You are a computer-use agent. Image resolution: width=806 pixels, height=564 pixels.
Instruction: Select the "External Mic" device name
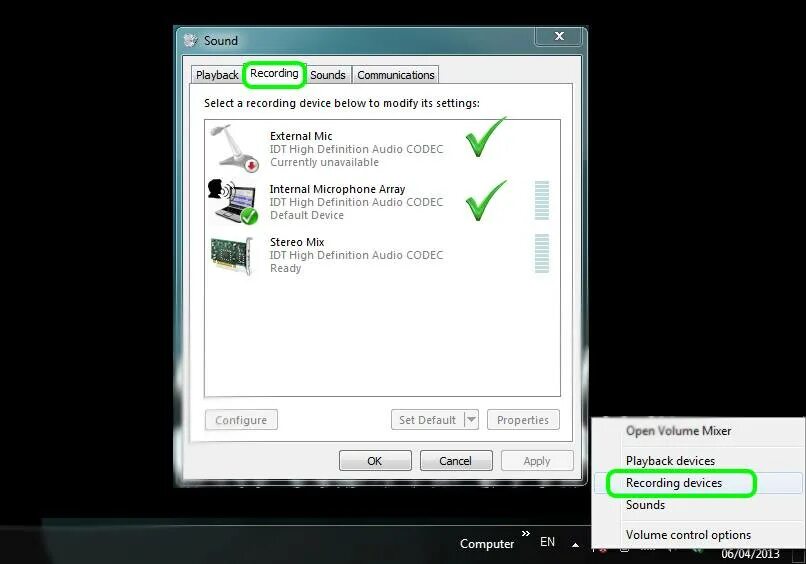[x=301, y=136]
